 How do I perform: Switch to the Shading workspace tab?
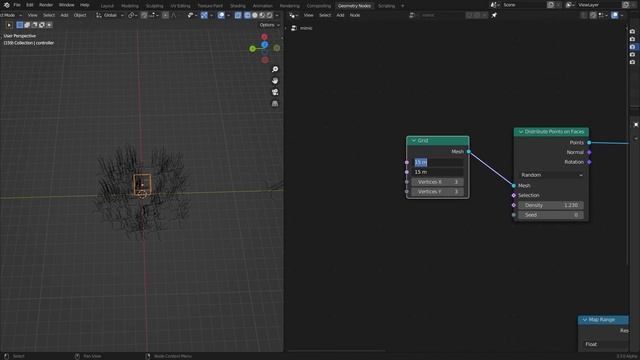point(238,6)
